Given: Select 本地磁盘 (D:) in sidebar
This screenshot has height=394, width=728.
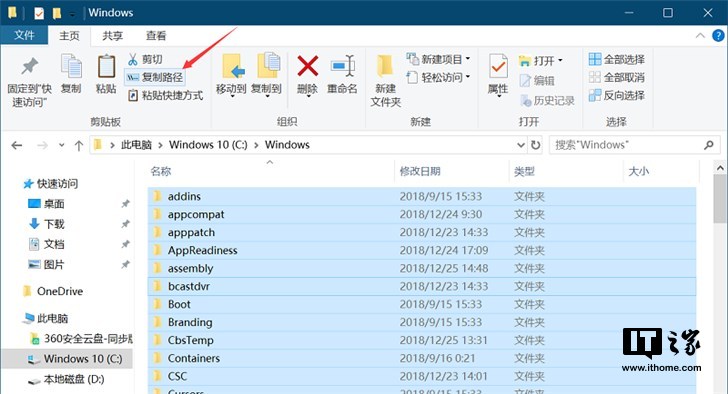Looking at the screenshot, I should click(66, 380).
